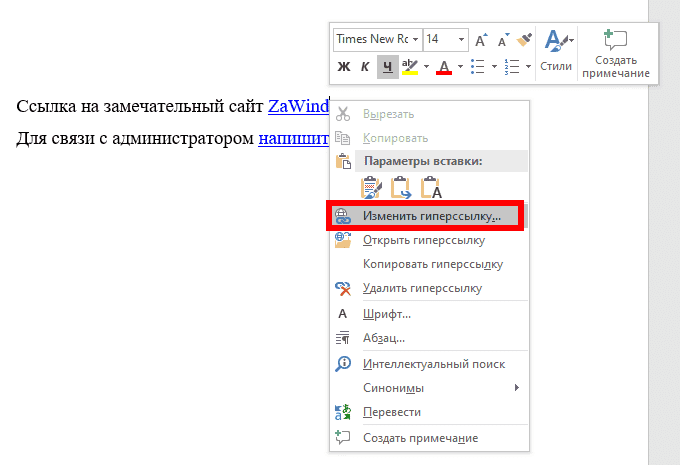Select the Format Painter brush icon
The width and height of the screenshot is (680, 465).
524,39
